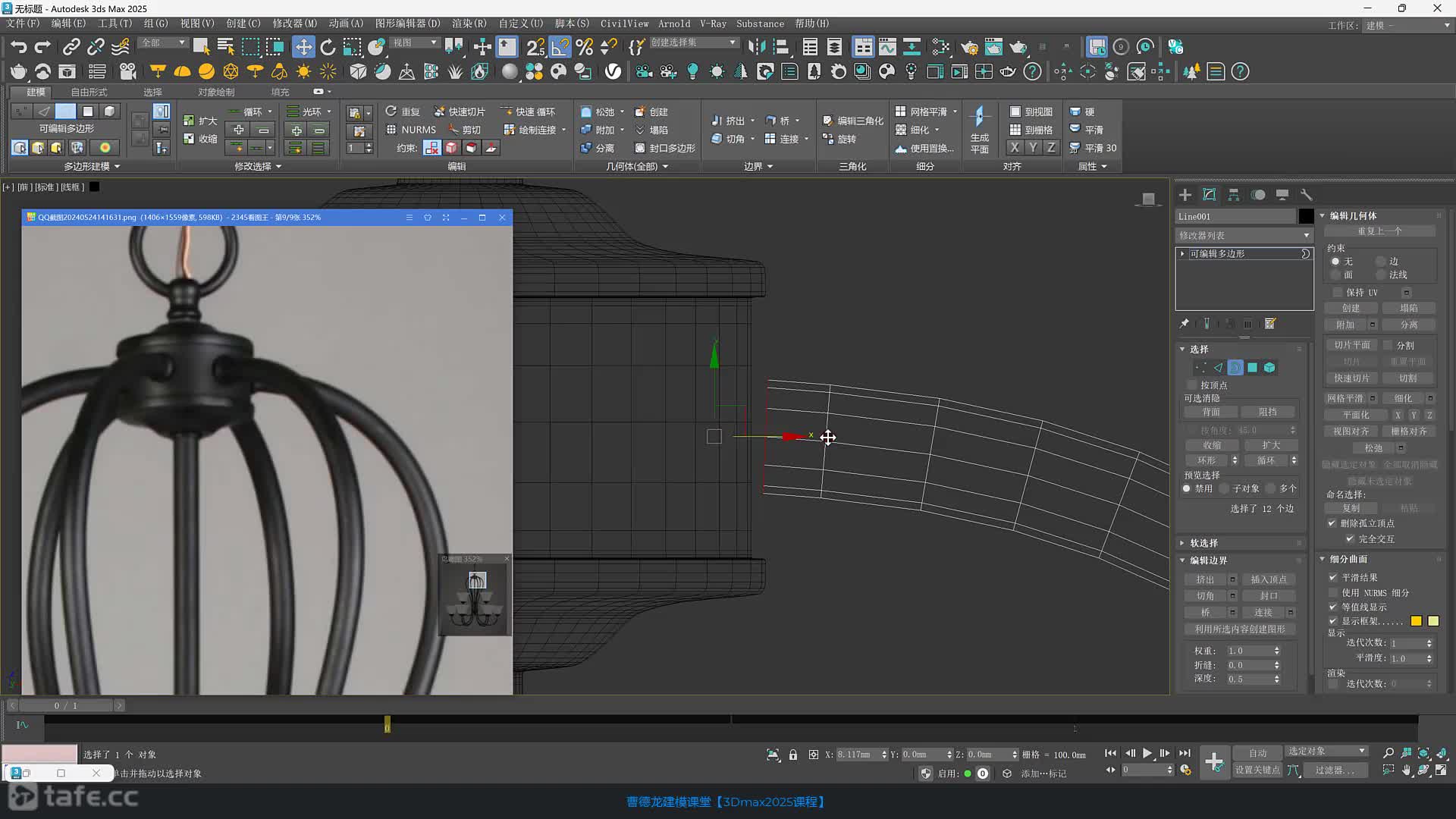Switch to 自由形式 ribbon tab
Screen dimensions: 1456x819
point(89,92)
